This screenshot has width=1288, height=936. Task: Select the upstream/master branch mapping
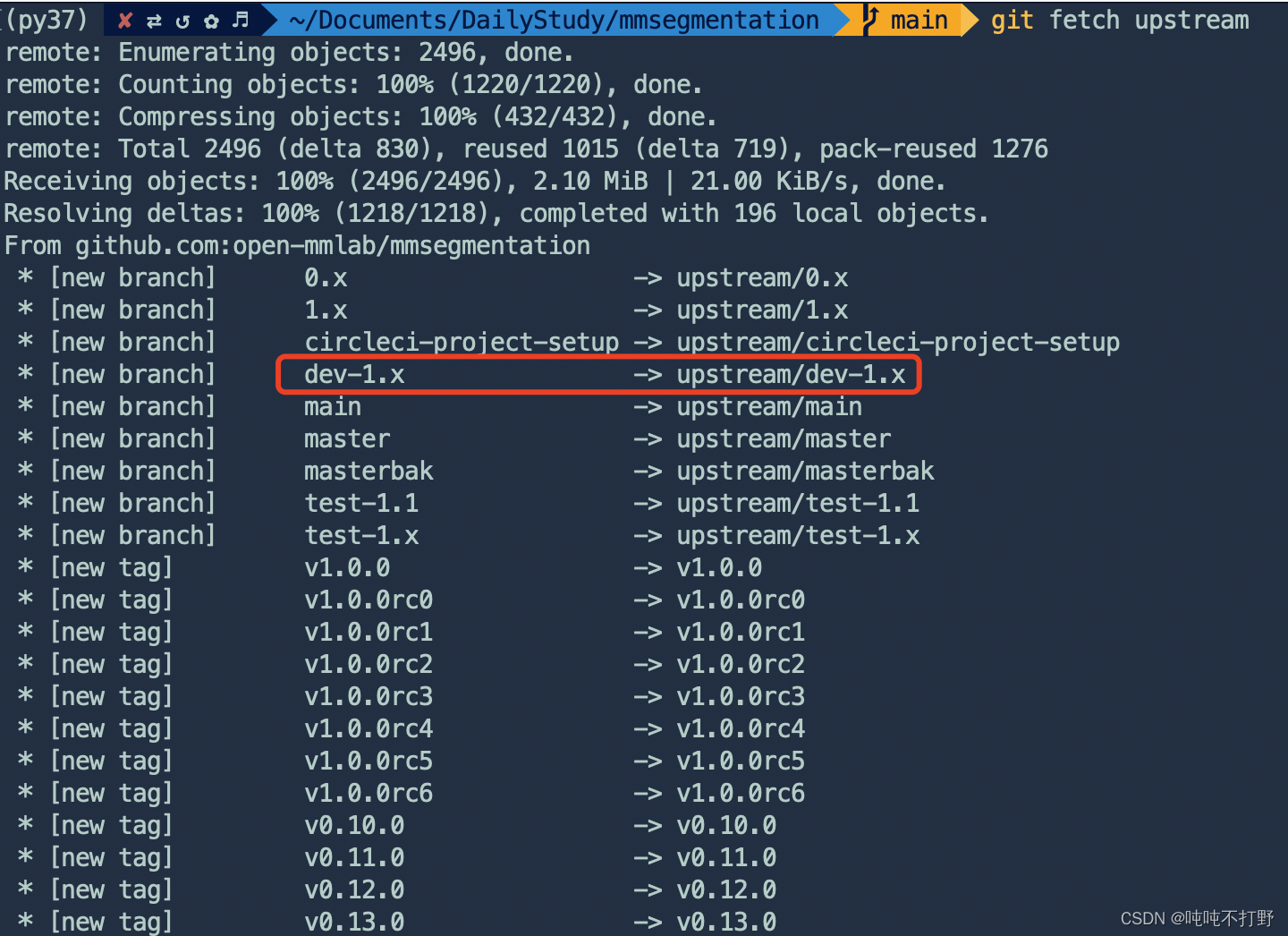(783, 438)
